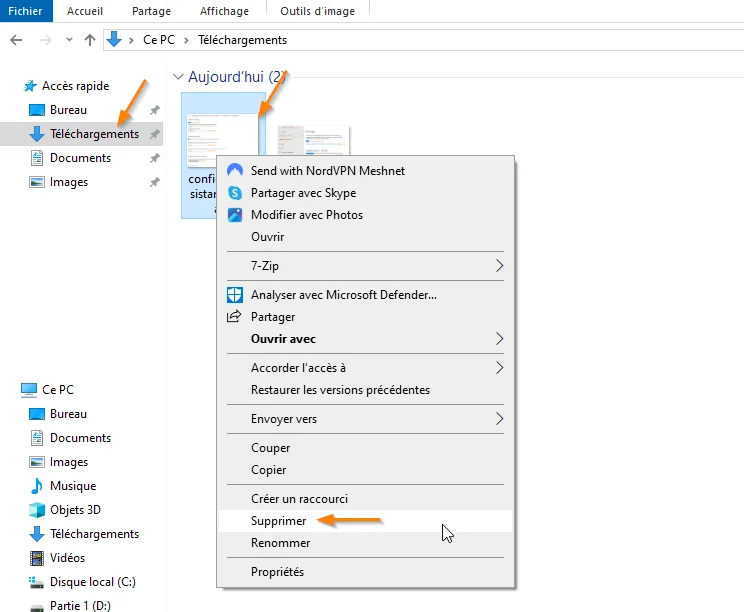
Task: Open the Fichier ribbon tab
Action: point(26,11)
